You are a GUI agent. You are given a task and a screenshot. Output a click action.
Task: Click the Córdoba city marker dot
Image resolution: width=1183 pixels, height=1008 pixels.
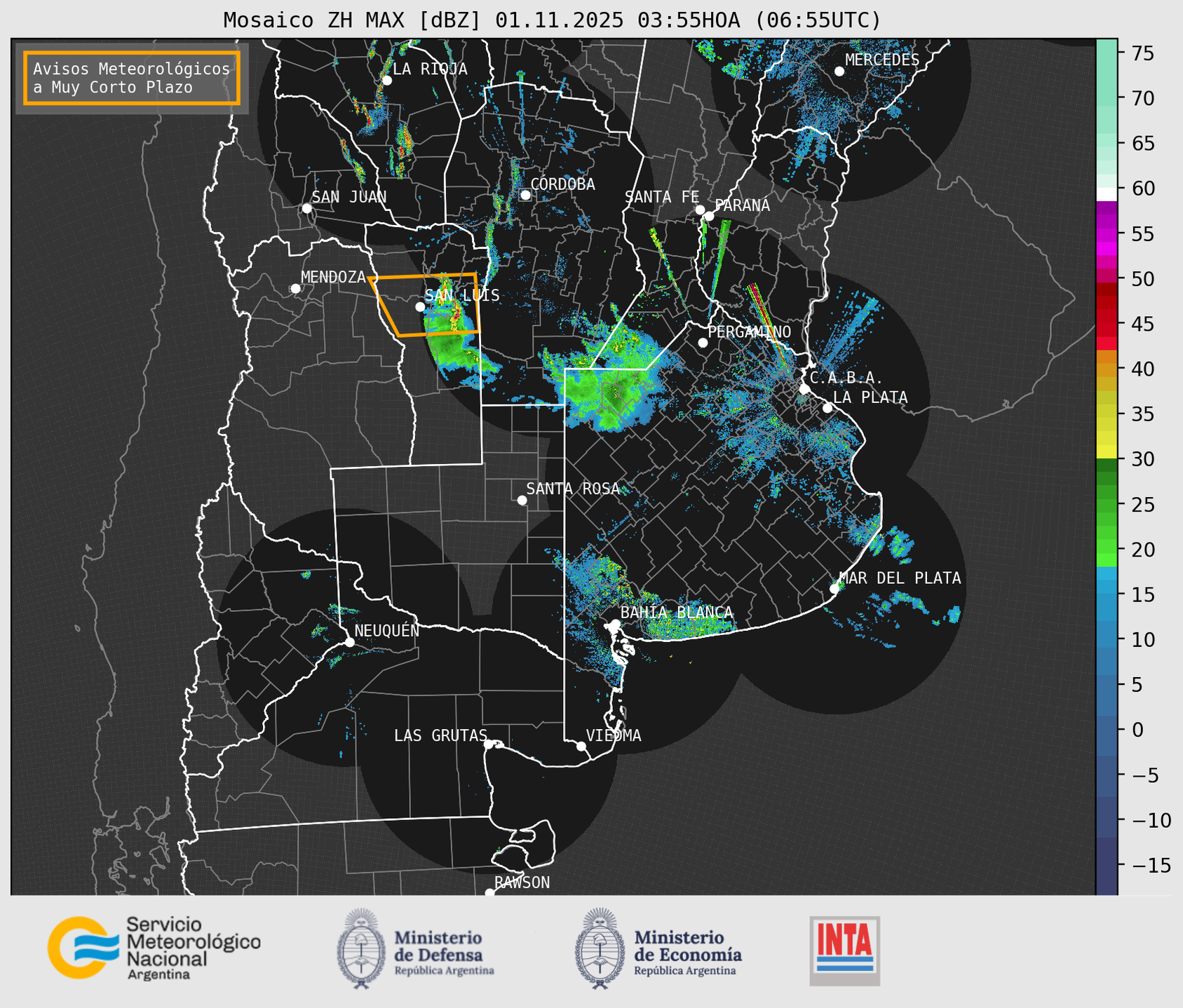click(x=525, y=195)
